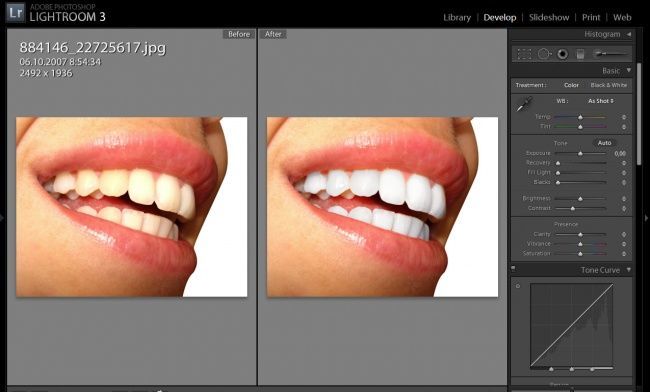Adjust the Contrast slider
This screenshot has height=392, width=650.
coord(580,208)
